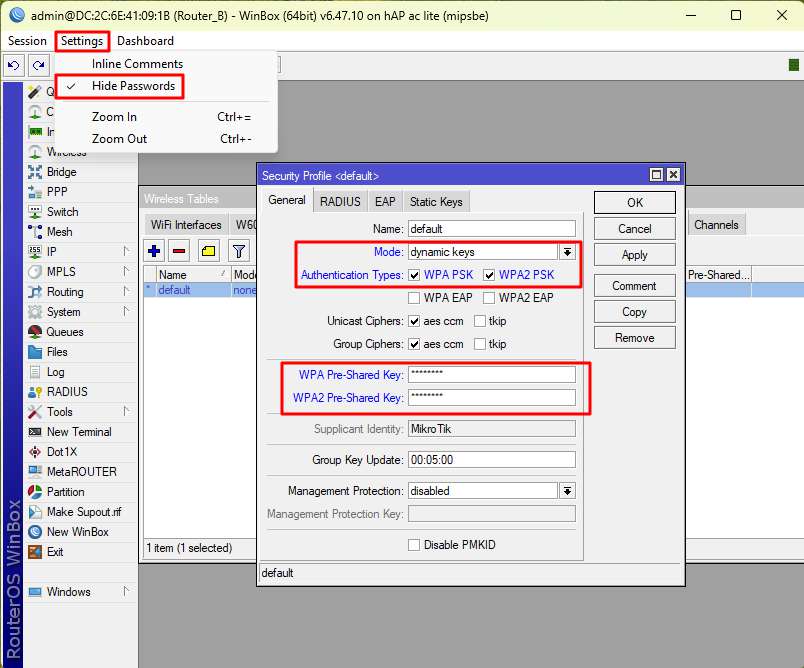804x668 pixels.
Task: Toggle tkip under Unicast Ciphers
Action: (x=480, y=321)
